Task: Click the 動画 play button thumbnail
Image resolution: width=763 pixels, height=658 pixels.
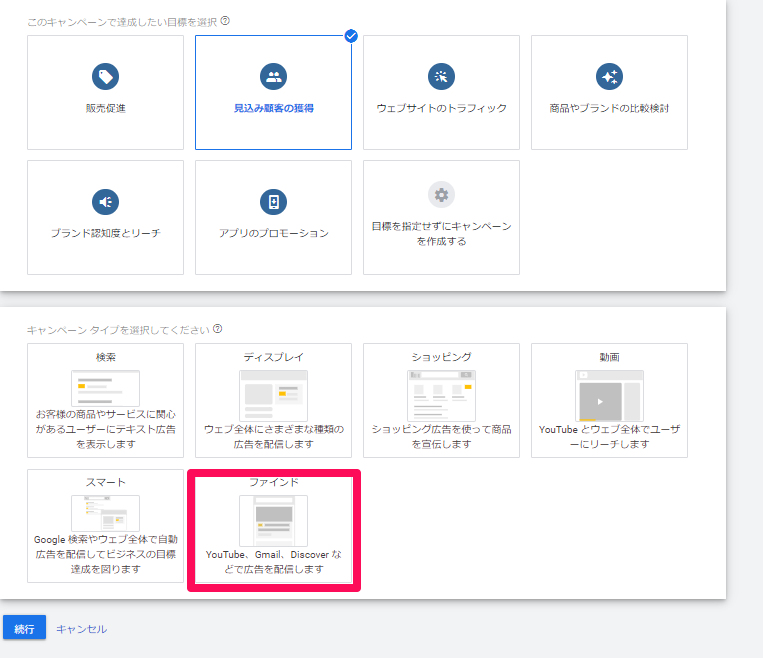Action: click(x=600, y=401)
